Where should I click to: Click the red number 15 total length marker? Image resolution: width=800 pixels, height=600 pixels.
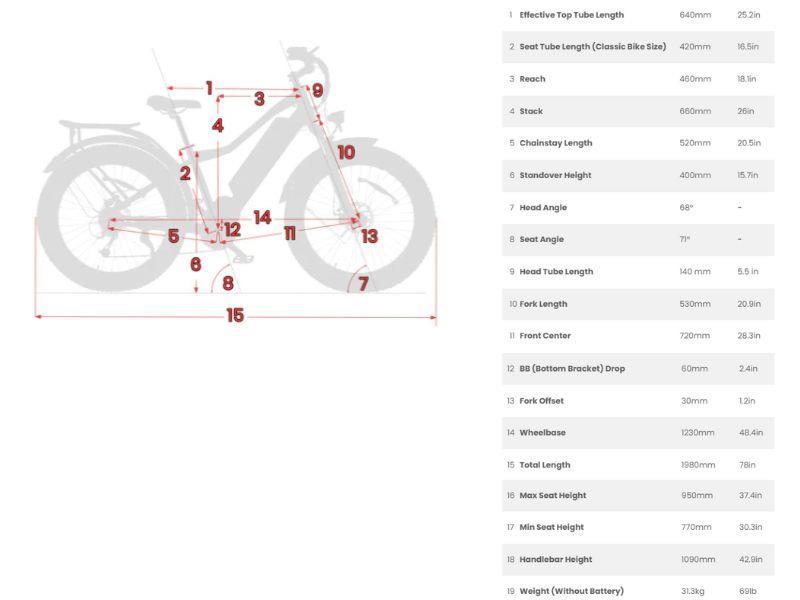[x=235, y=315]
